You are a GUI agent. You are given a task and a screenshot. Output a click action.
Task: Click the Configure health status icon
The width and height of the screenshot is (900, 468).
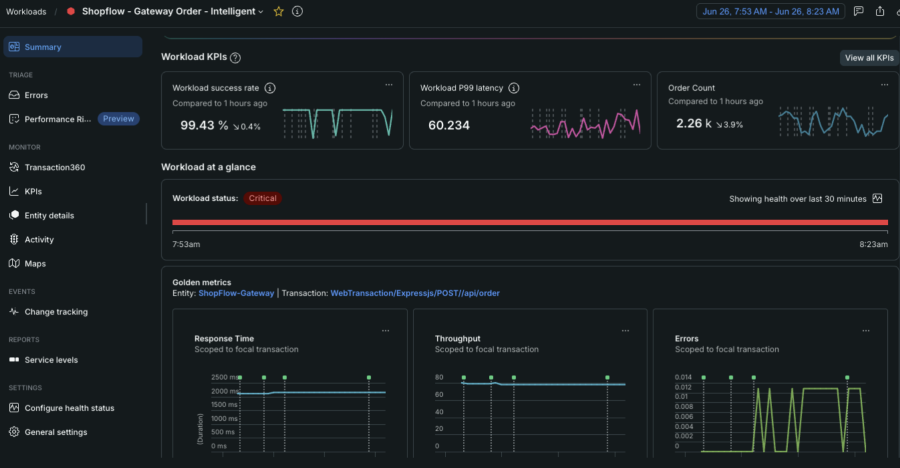click(14, 408)
